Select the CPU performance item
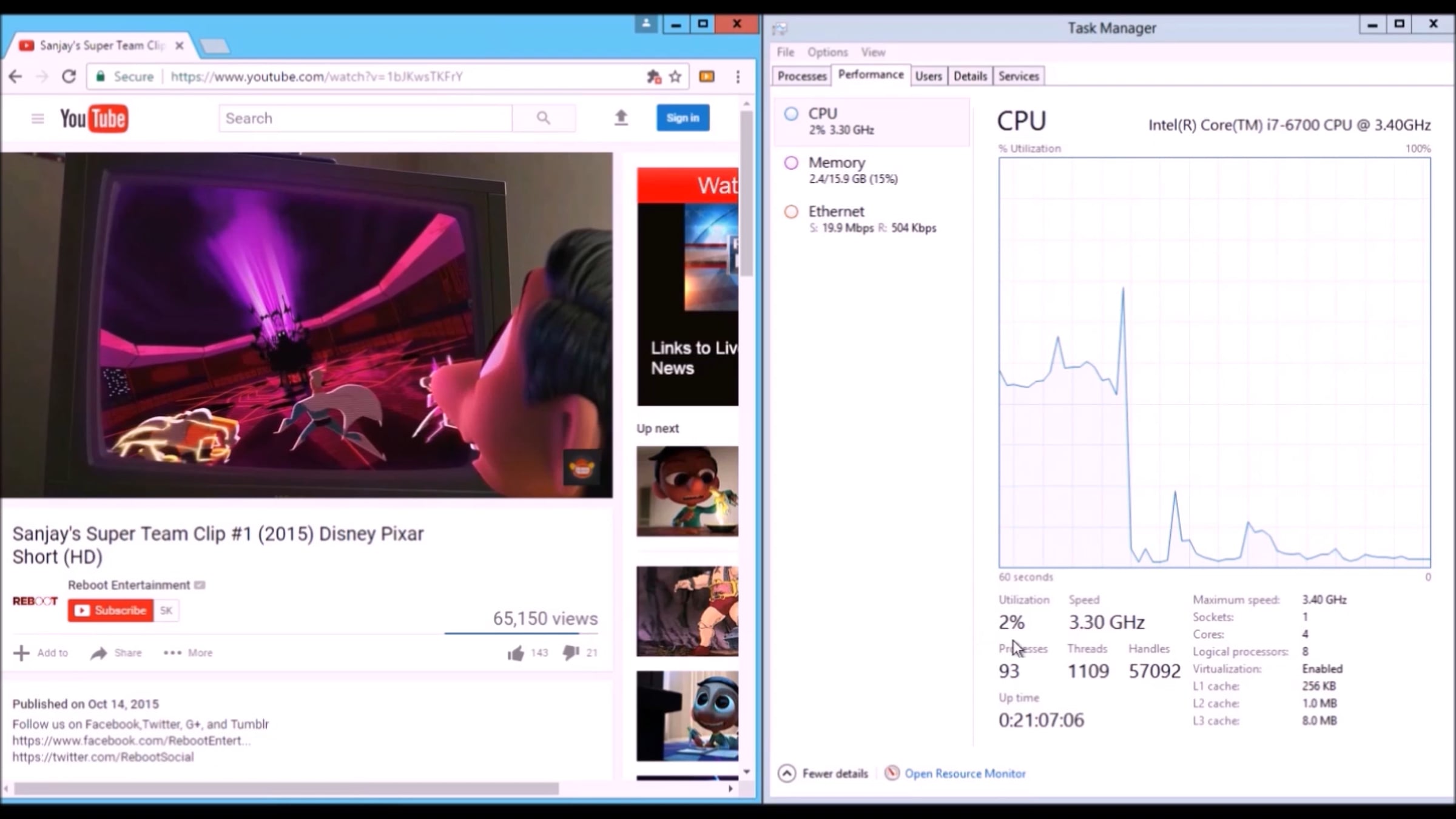 pyautogui.click(x=872, y=121)
